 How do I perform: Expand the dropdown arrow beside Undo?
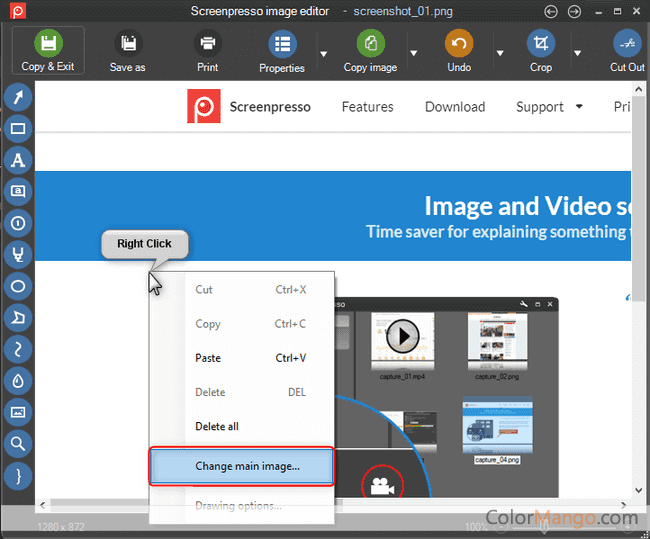pyautogui.click(x=499, y=53)
